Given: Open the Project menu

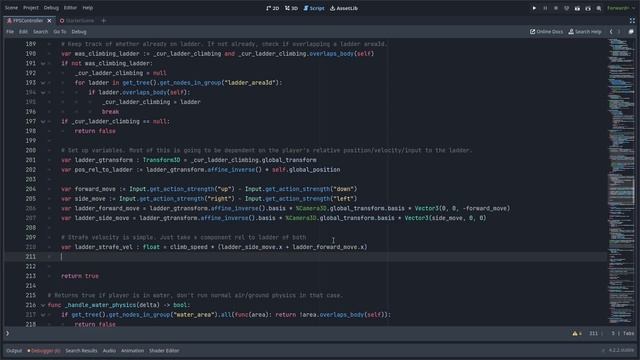Looking at the screenshot, I should coord(31,8).
